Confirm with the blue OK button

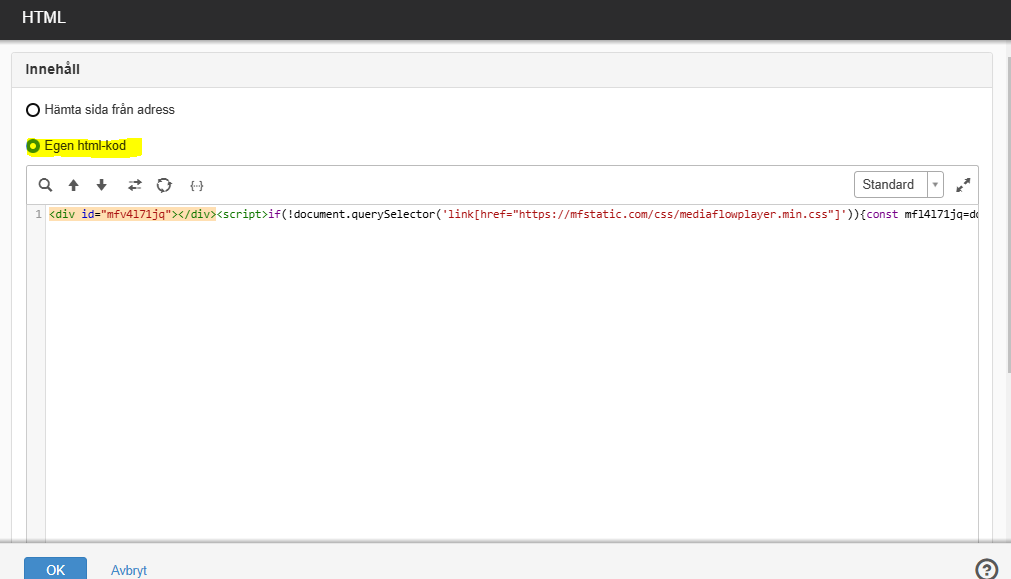point(55,569)
